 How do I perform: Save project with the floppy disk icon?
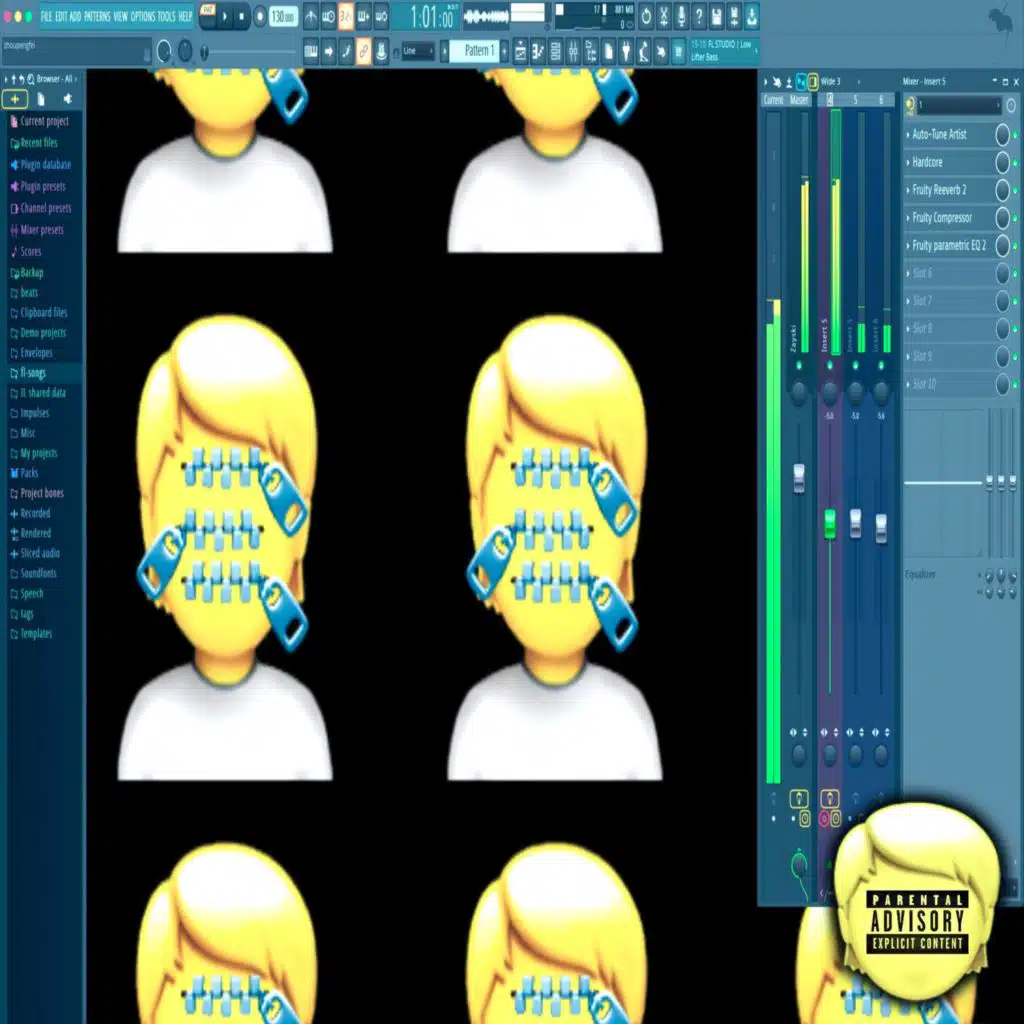click(x=716, y=17)
